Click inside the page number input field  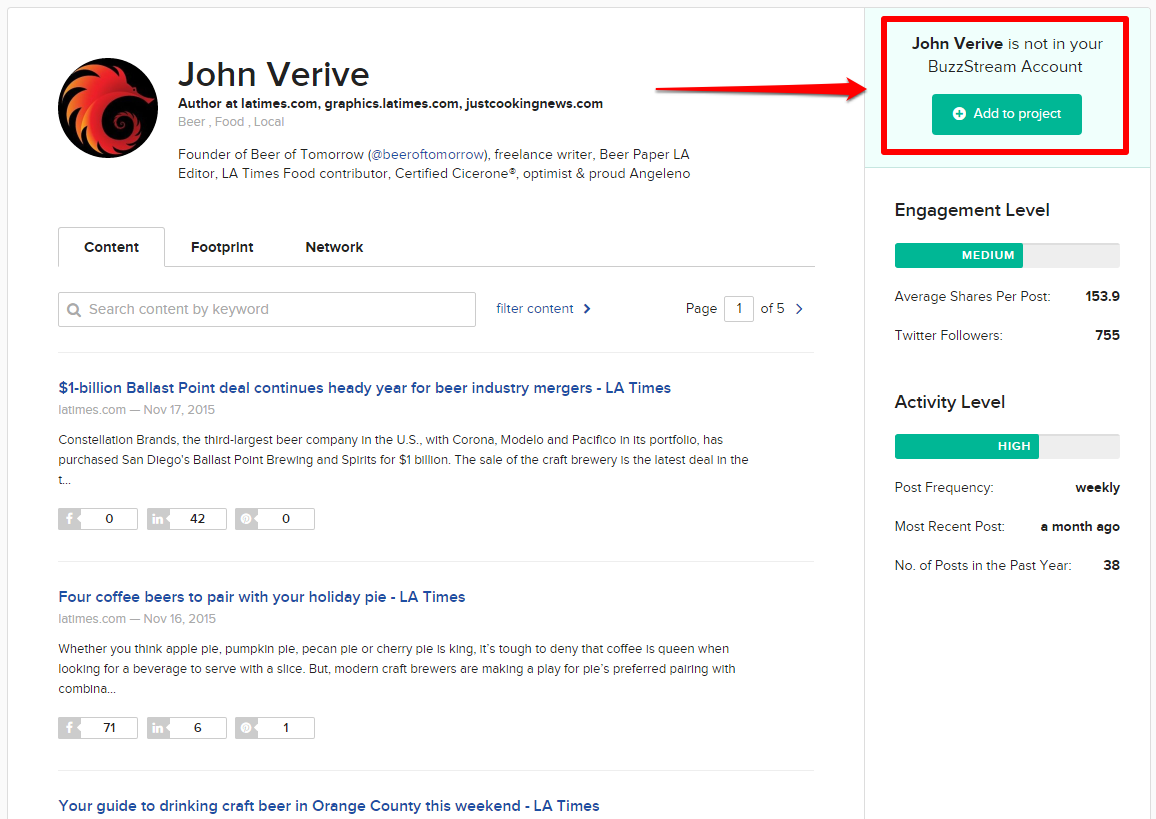738,308
